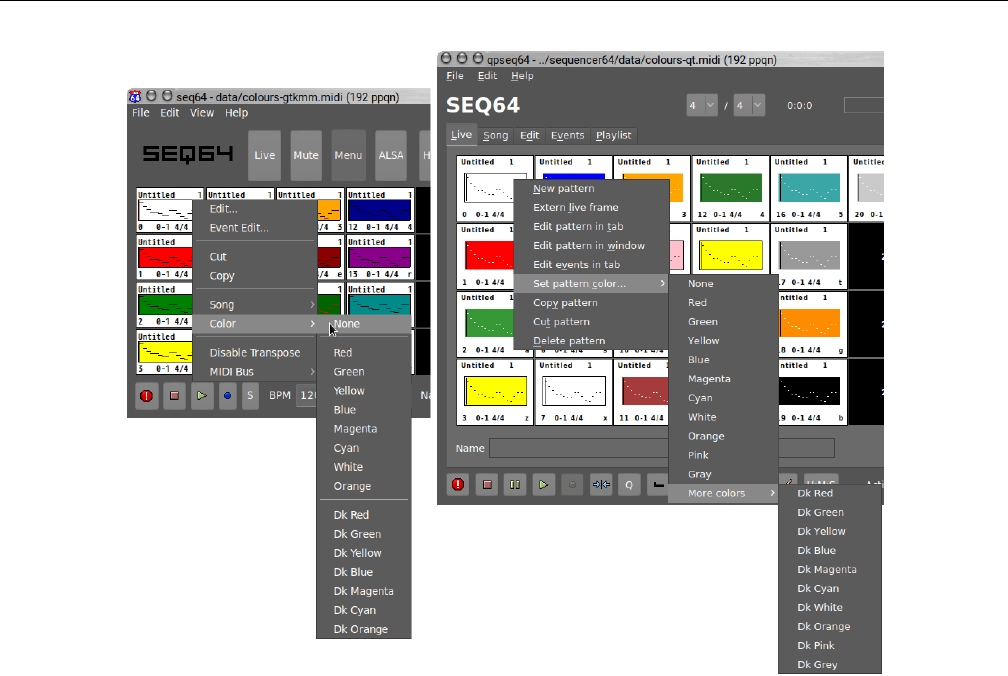This screenshot has width=1008, height=676.
Task: Select red pattern slot 1 in qpseq64 grid
Action: [485, 256]
